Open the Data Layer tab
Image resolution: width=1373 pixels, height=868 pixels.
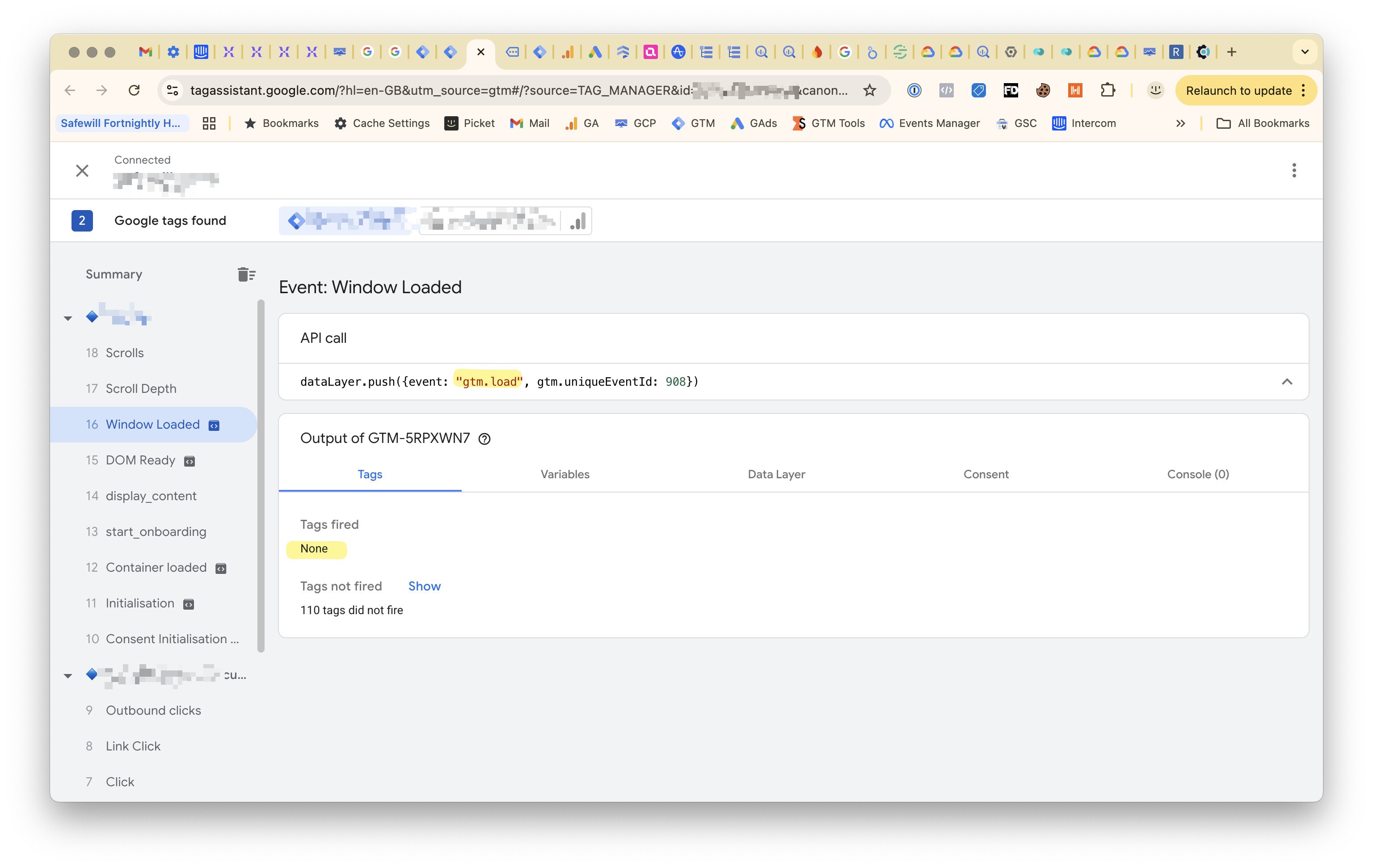click(x=776, y=475)
